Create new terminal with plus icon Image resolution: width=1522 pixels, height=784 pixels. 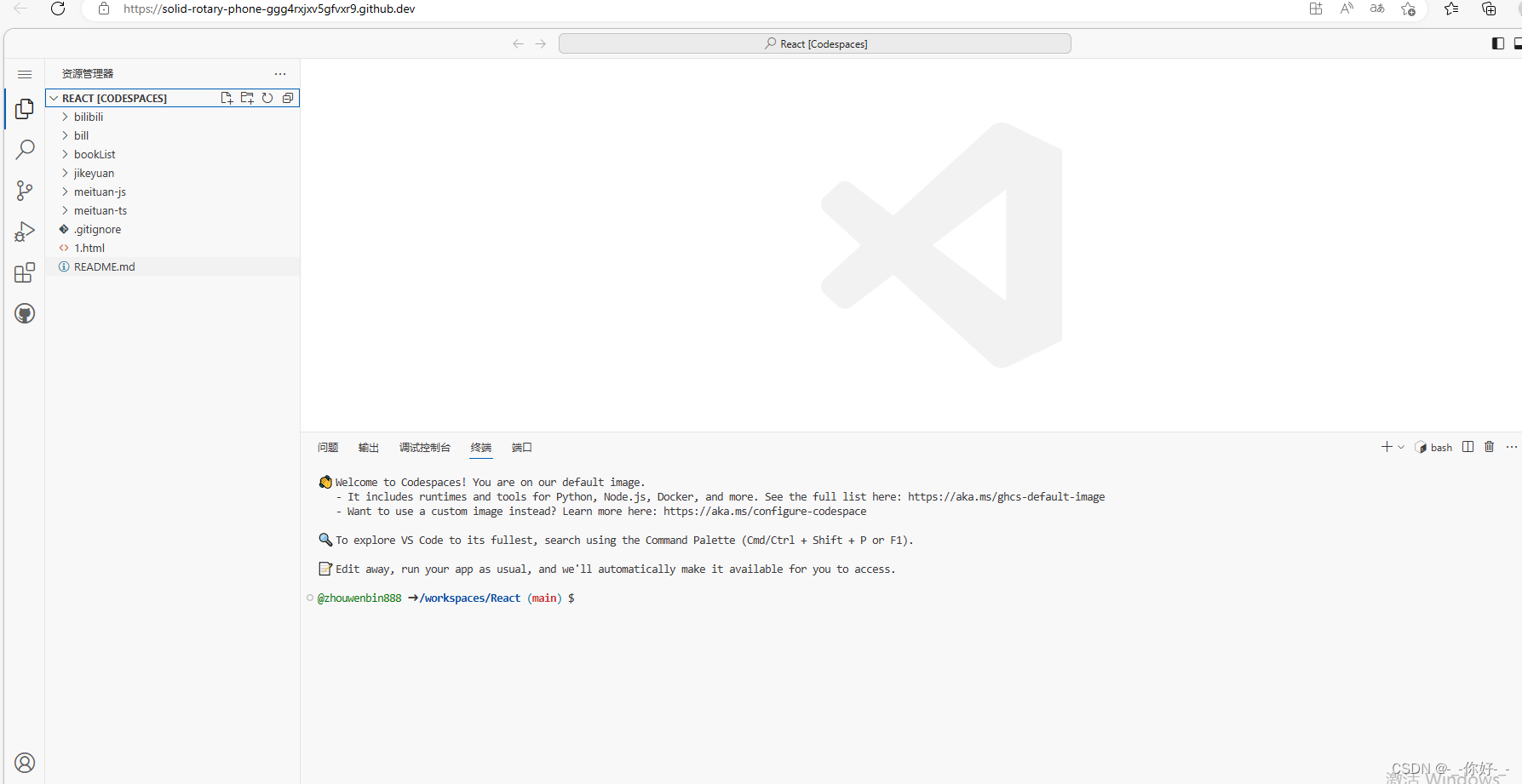[x=1387, y=447]
